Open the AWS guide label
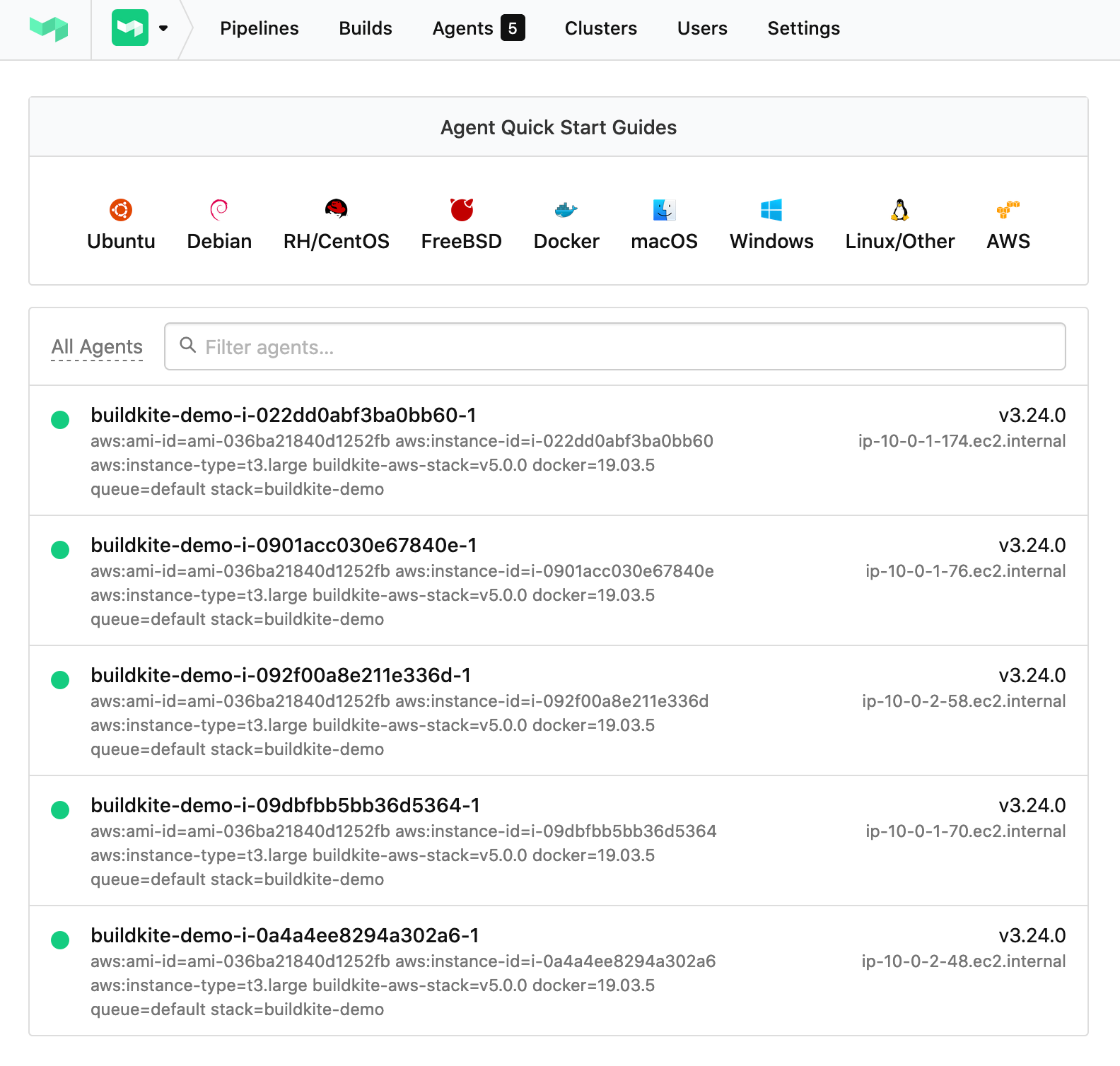1120x1066 pixels. coord(1008,241)
